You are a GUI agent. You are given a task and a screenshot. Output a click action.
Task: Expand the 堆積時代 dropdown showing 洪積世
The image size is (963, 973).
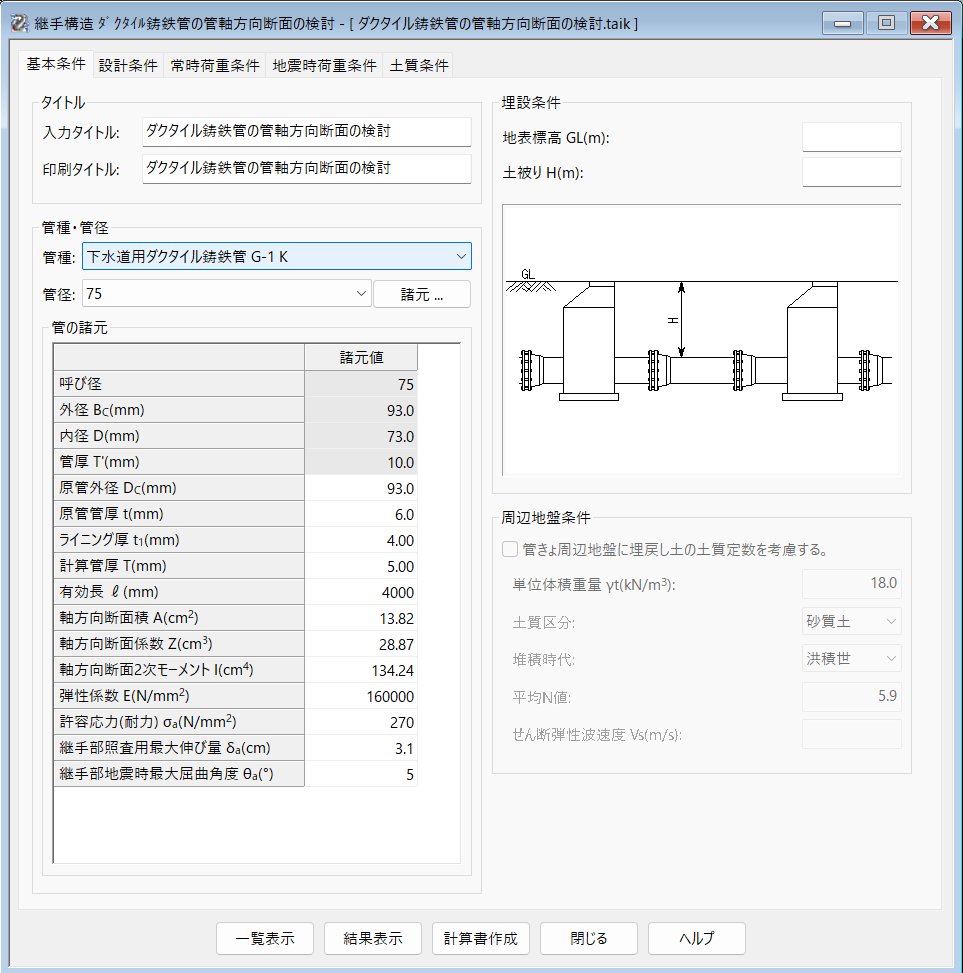click(x=851, y=658)
